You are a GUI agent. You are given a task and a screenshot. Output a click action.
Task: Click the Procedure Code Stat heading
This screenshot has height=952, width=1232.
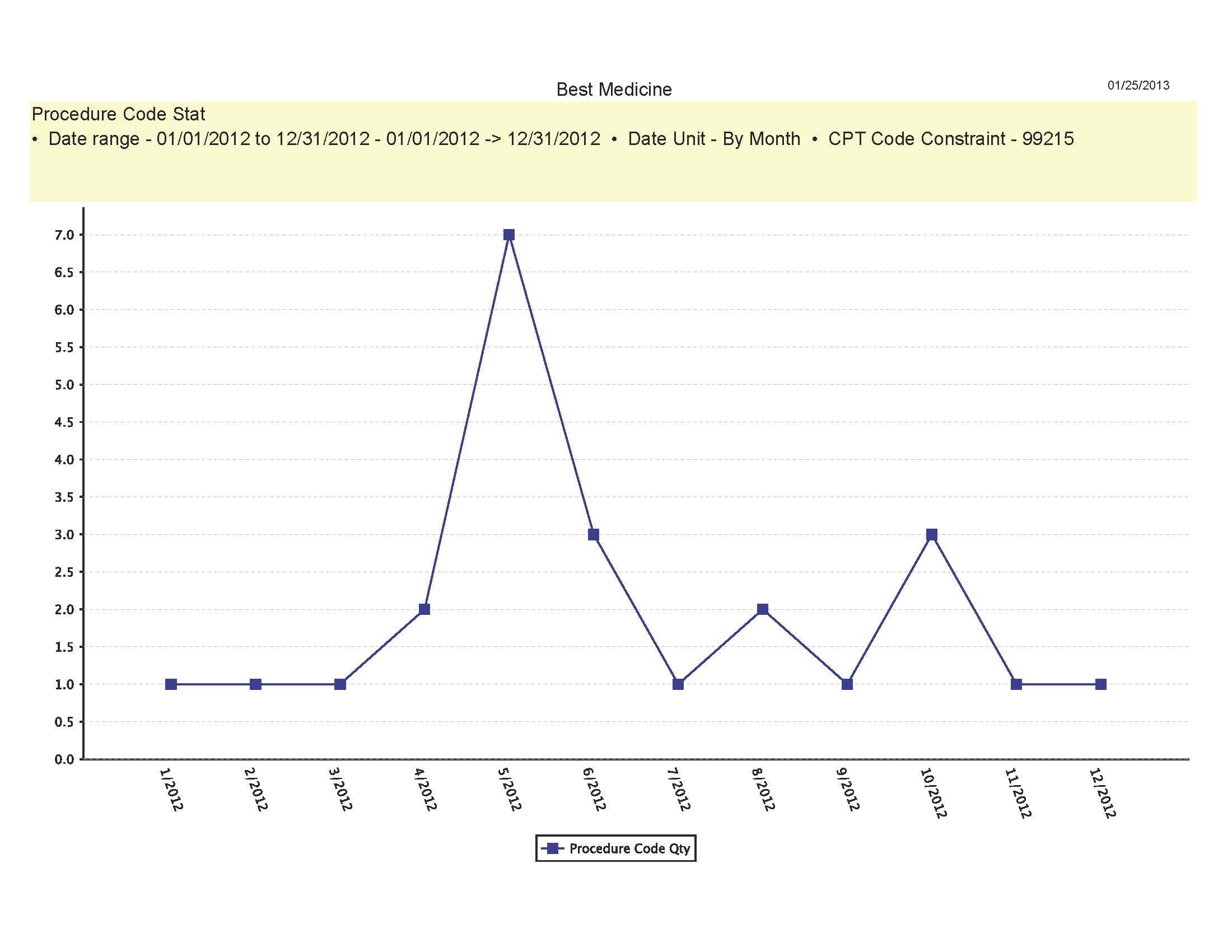(x=119, y=114)
